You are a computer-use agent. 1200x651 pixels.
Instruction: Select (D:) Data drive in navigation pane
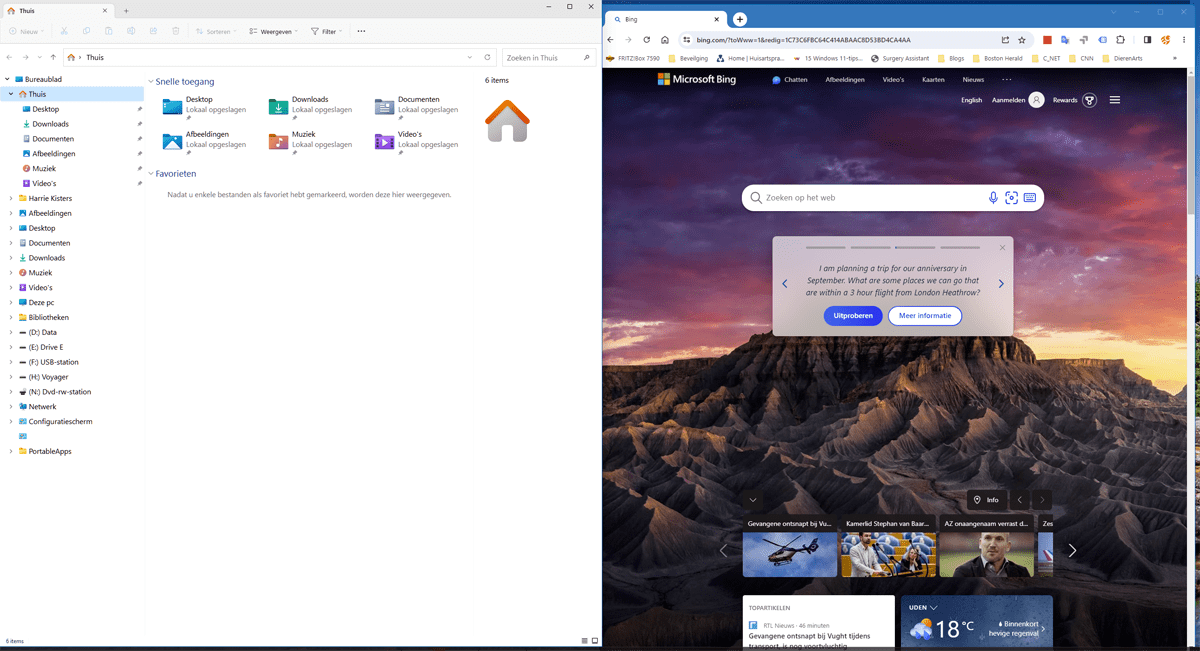pos(43,332)
